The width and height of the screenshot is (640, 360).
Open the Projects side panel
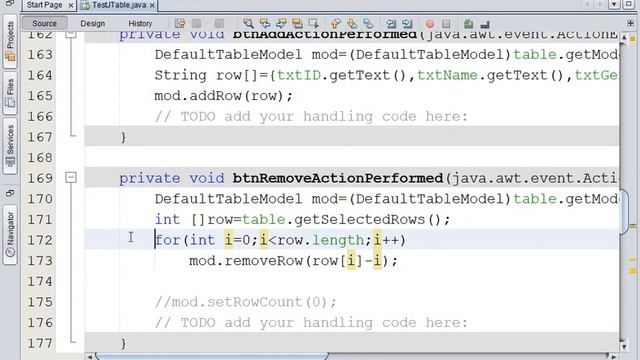pos(10,41)
